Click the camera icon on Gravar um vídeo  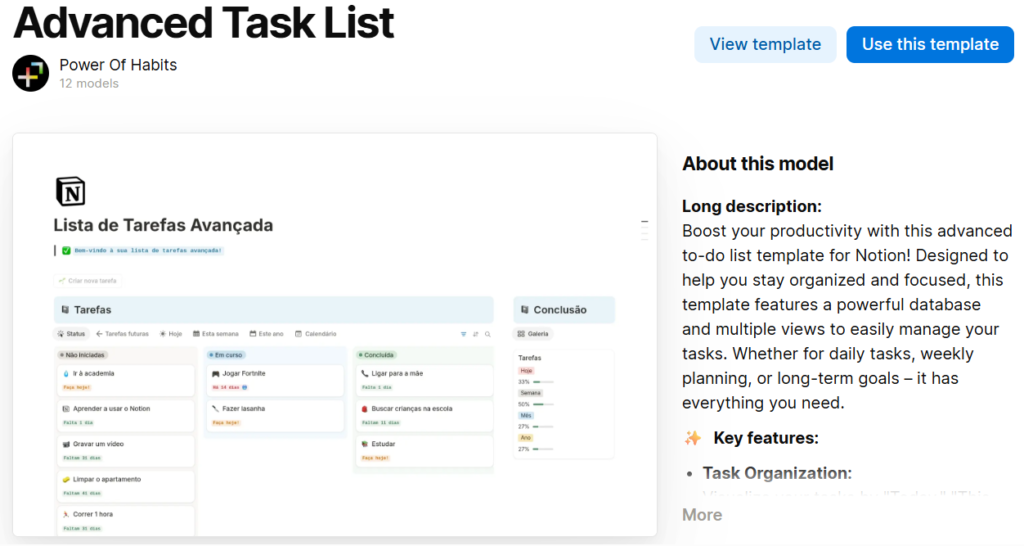(66, 444)
